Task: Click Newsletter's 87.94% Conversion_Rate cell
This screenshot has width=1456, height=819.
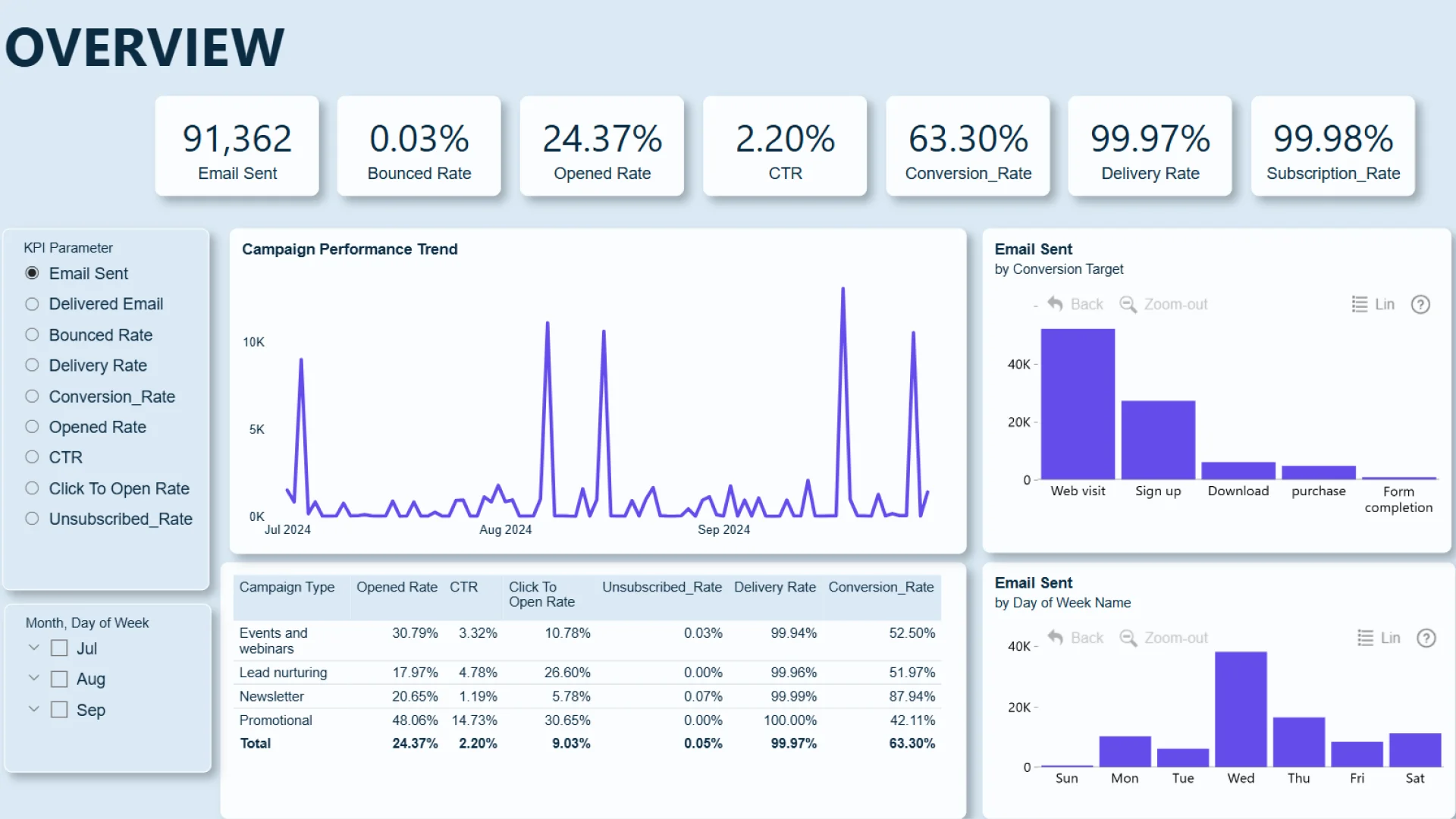Action: point(912,696)
